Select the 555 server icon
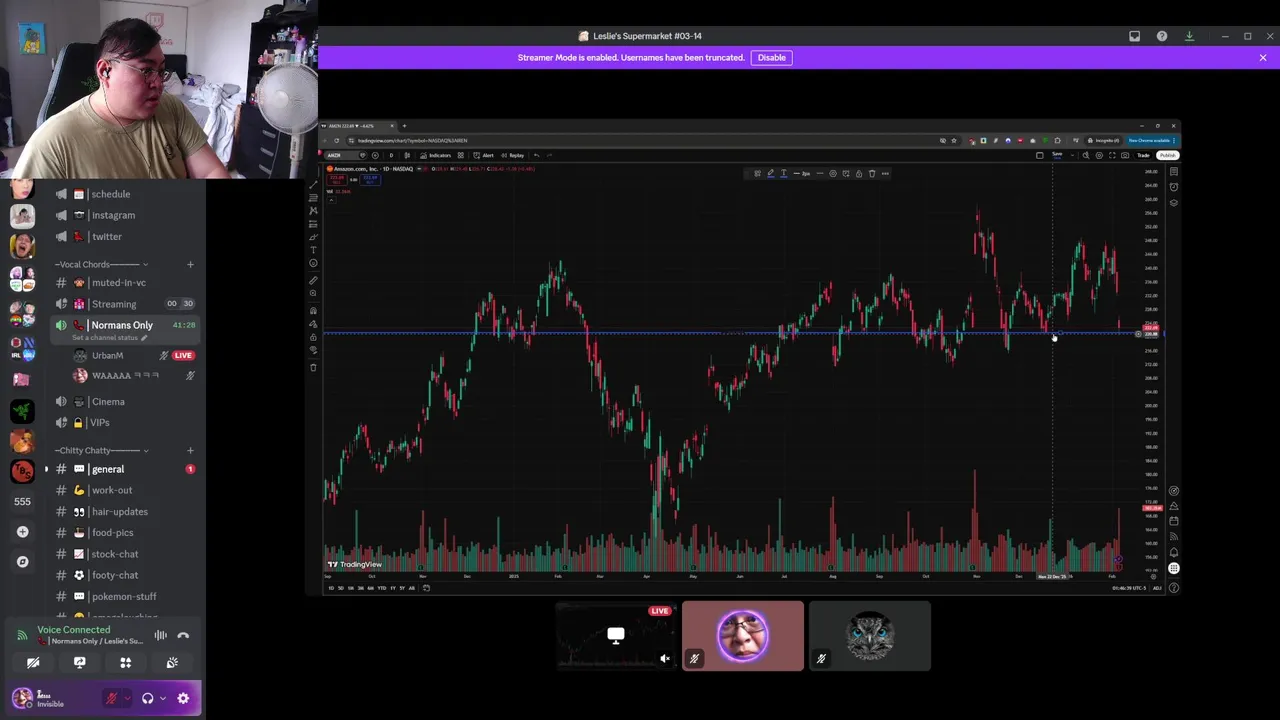The image size is (1280, 720). click(22, 501)
